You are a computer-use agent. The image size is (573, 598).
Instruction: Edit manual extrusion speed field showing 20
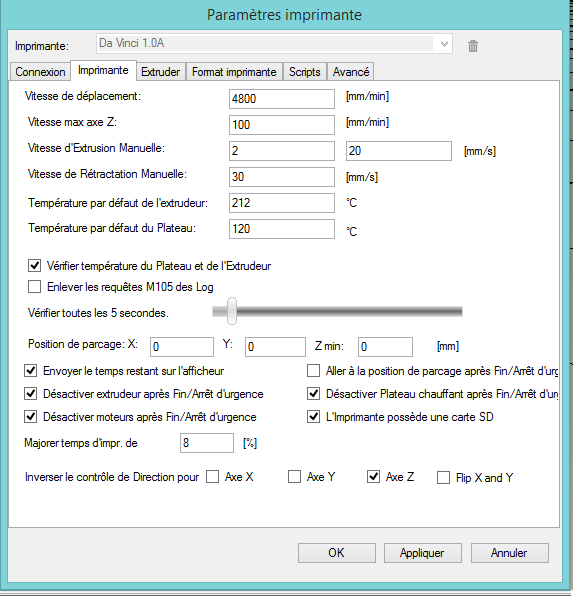coord(399,151)
